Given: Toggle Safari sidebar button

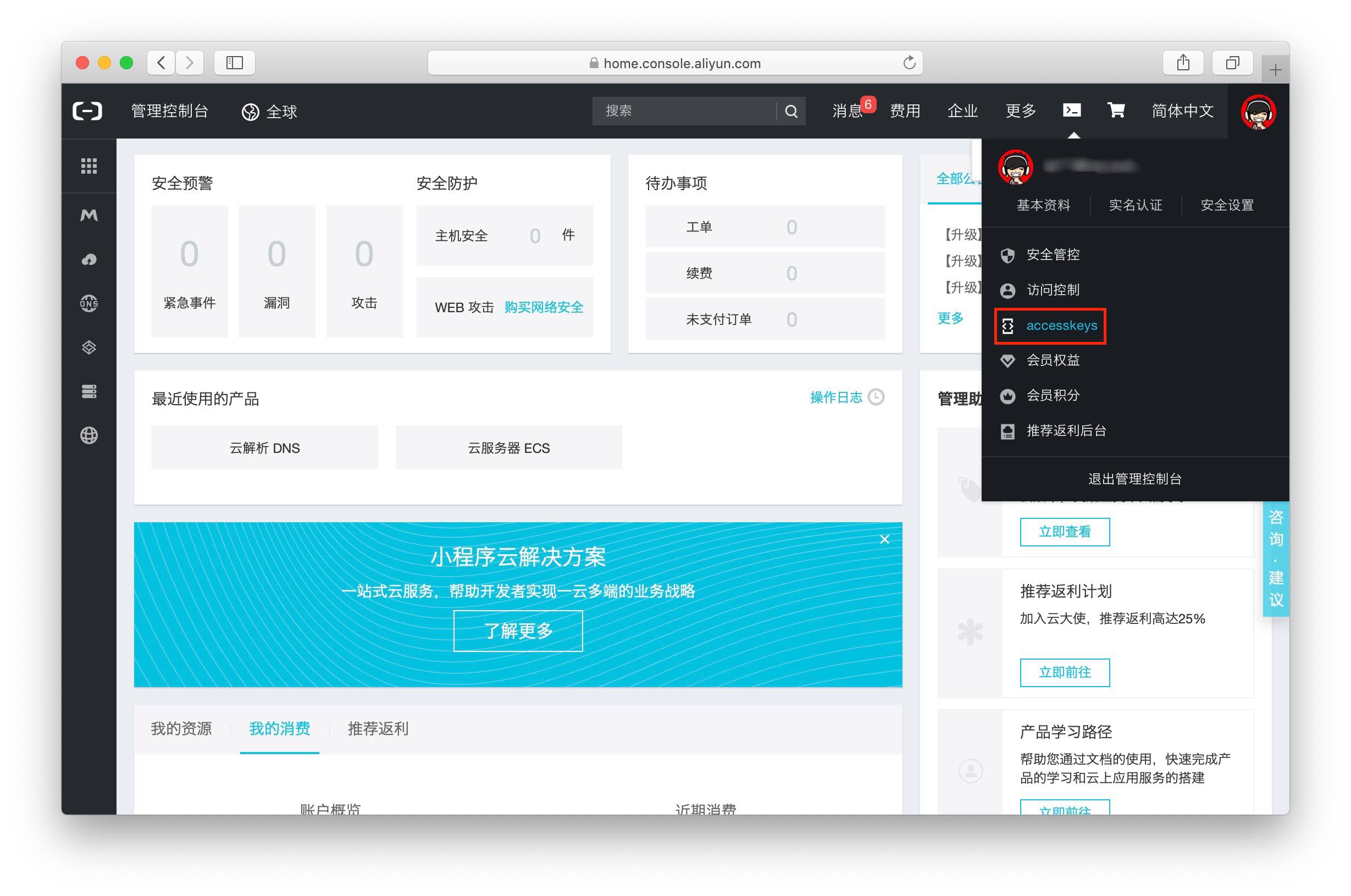Looking at the screenshot, I should coord(234,62).
